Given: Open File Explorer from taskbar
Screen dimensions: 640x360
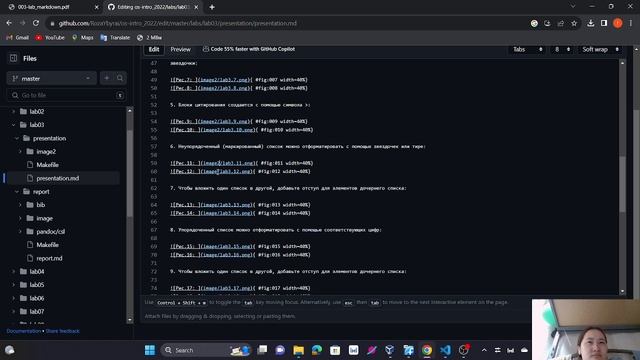Looking at the screenshot, I should [298, 350].
